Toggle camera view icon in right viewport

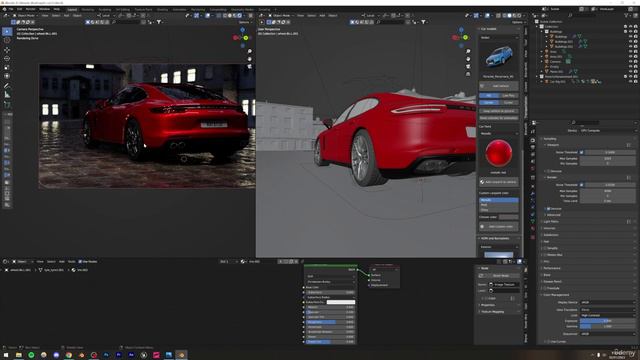468,66
